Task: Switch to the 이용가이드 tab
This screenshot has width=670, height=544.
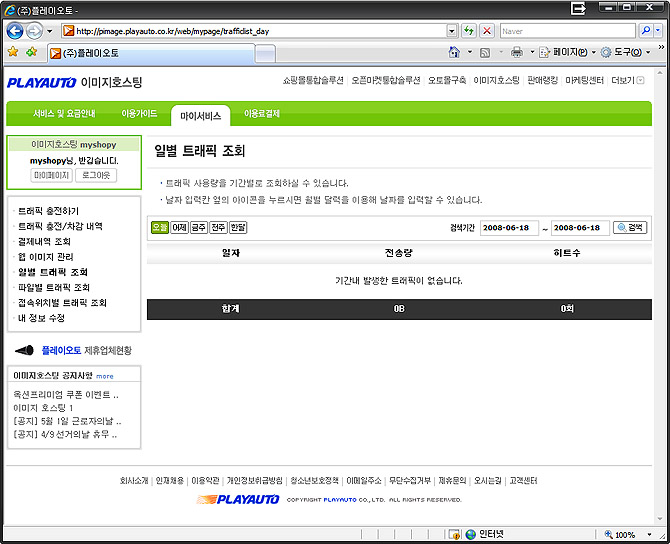Action: [x=139, y=114]
